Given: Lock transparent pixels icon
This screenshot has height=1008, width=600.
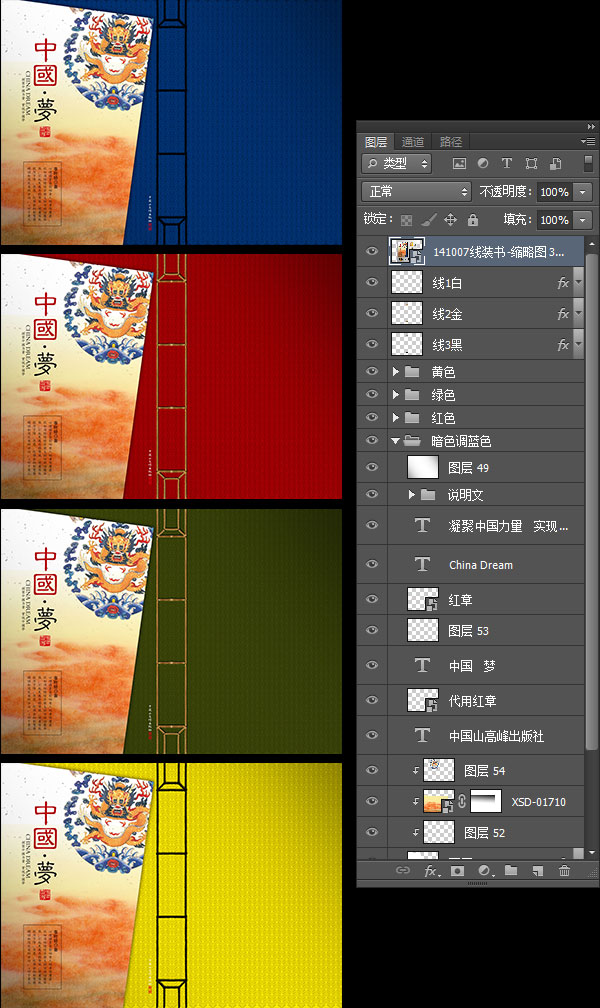Looking at the screenshot, I should coord(406,220).
